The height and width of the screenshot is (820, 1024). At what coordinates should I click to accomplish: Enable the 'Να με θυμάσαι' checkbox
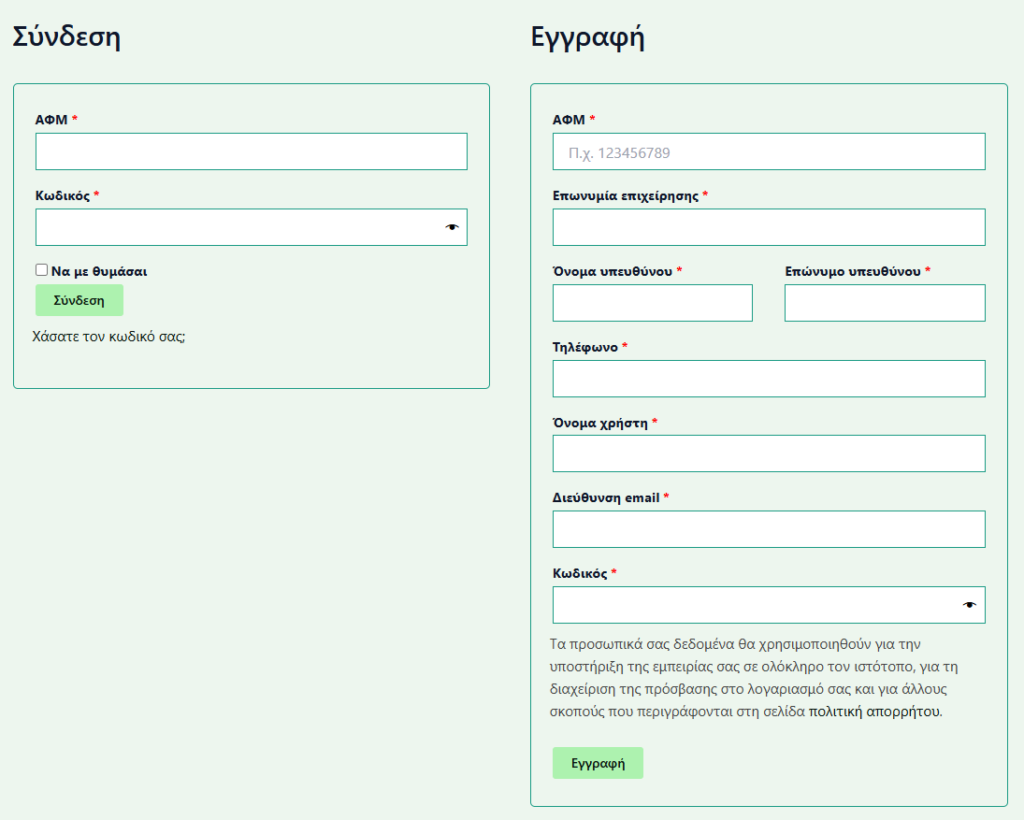(41, 270)
